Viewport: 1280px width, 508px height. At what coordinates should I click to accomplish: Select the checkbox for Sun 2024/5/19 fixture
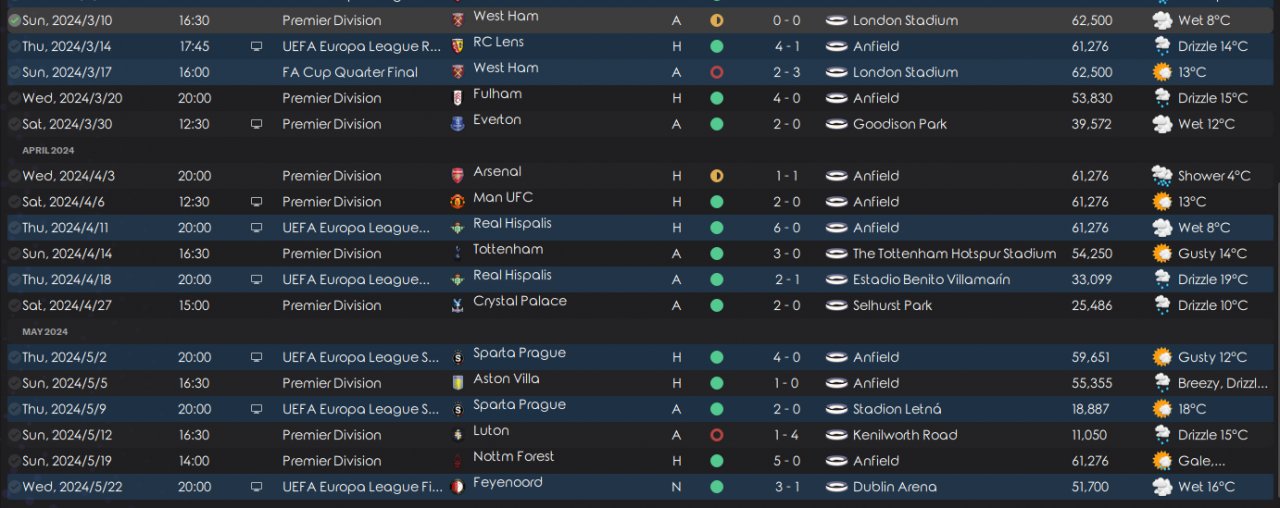point(14,461)
